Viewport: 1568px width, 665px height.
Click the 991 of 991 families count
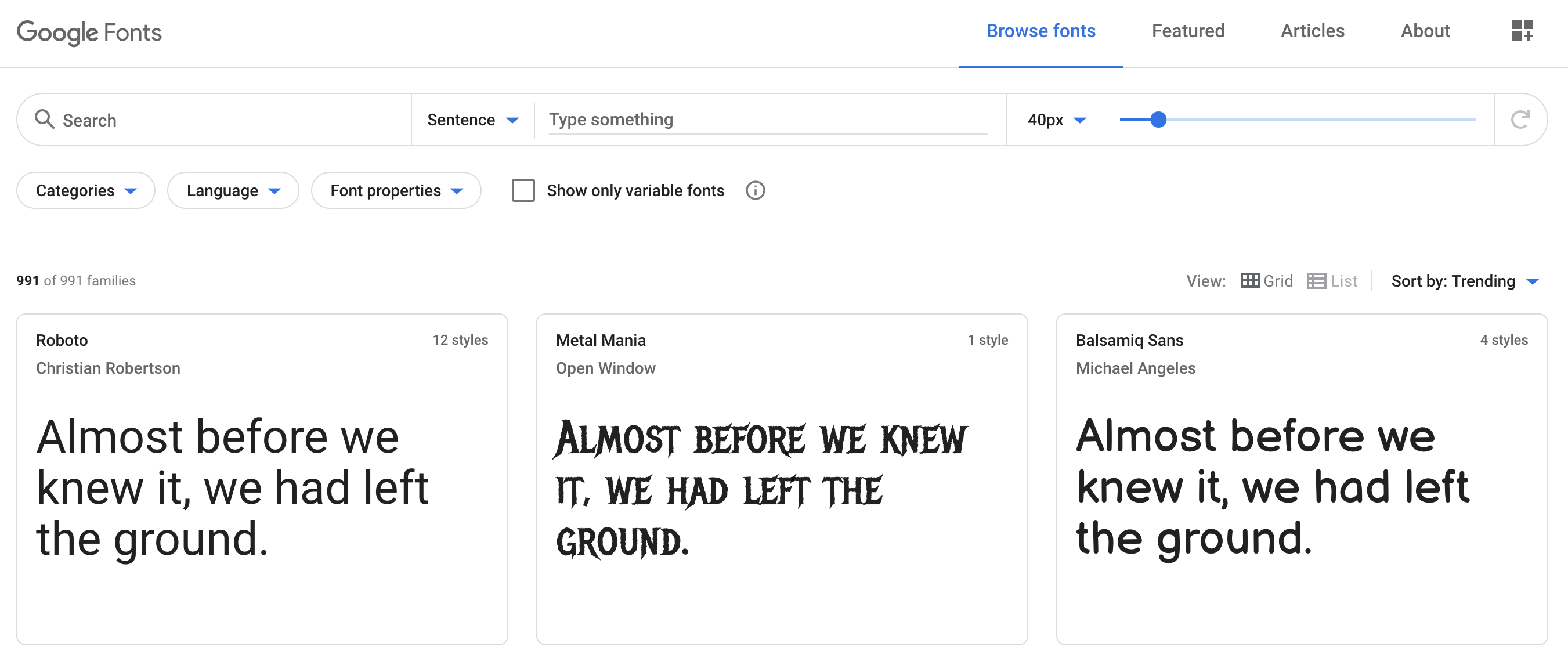click(x=75, y=280)
